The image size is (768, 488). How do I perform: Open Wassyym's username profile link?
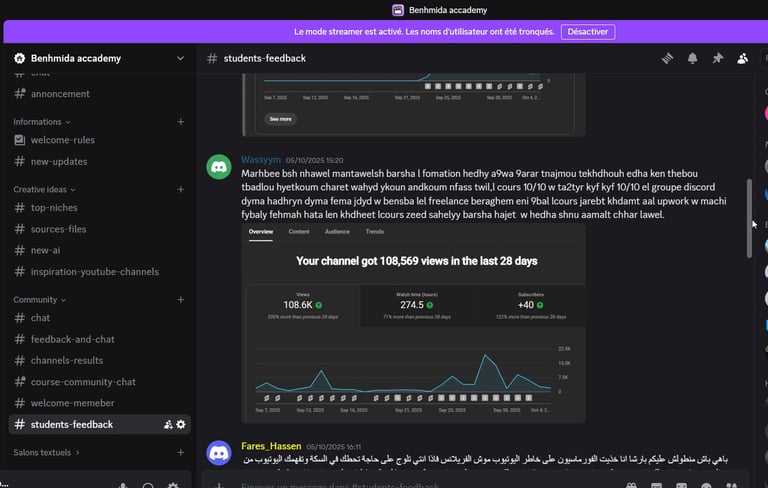coord(261,160)
